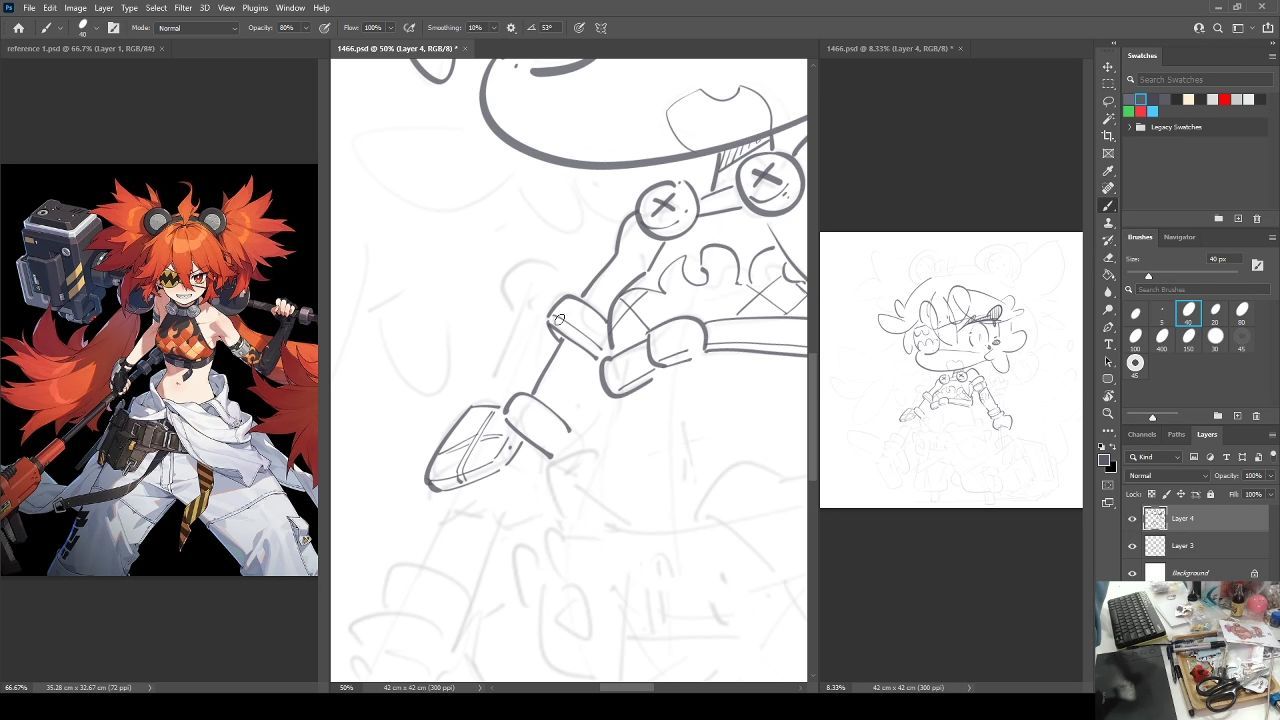Select the Zoom tool
The image size is (1280, 720).
pos(1108,413)
